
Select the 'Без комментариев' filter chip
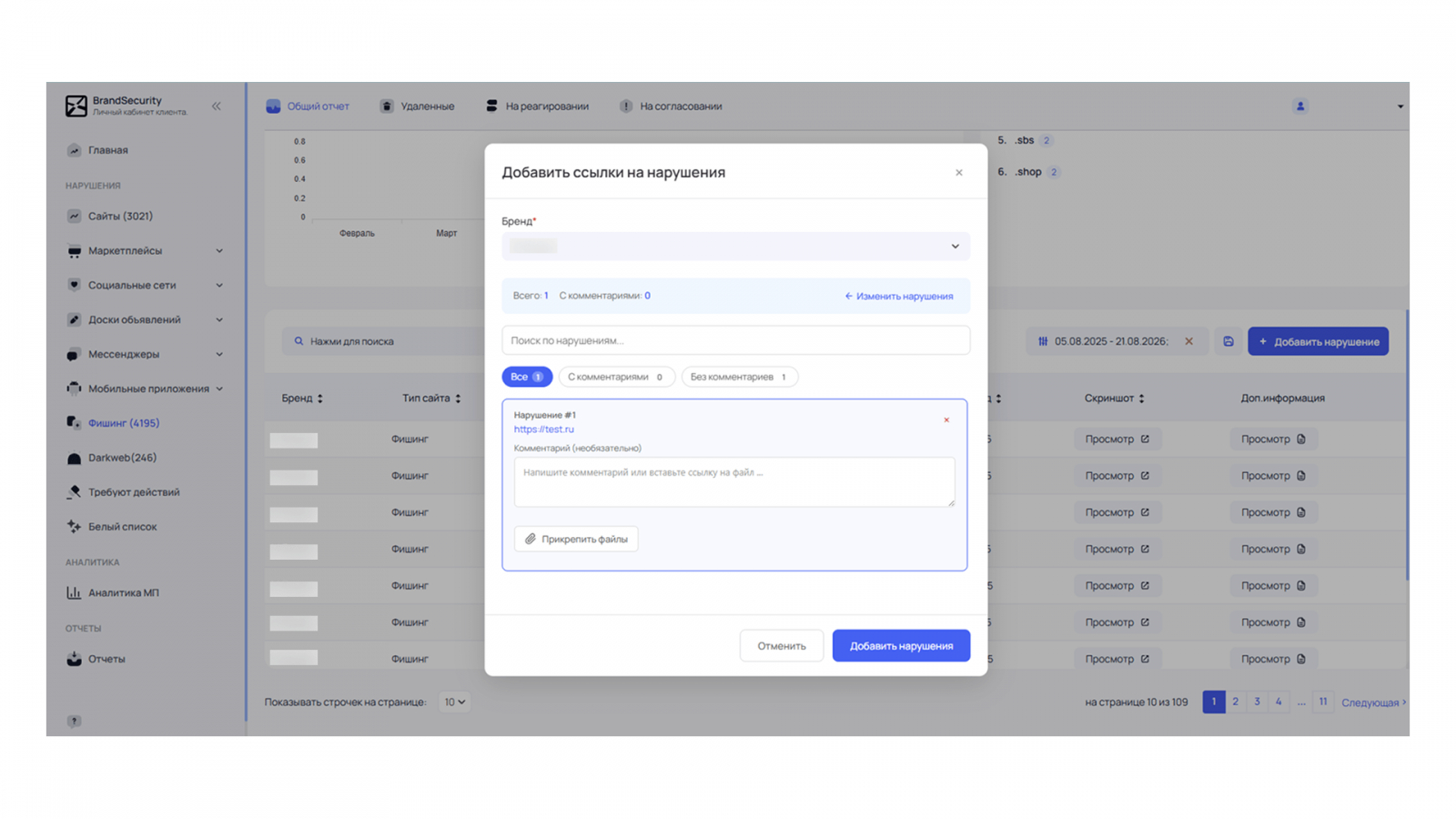point(739,377)
